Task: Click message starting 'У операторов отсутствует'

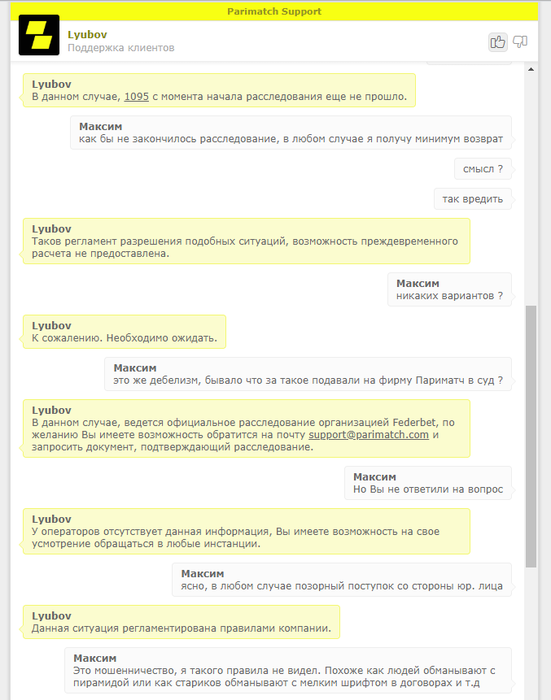Action: pyautogui.click(x=246, y=531)
